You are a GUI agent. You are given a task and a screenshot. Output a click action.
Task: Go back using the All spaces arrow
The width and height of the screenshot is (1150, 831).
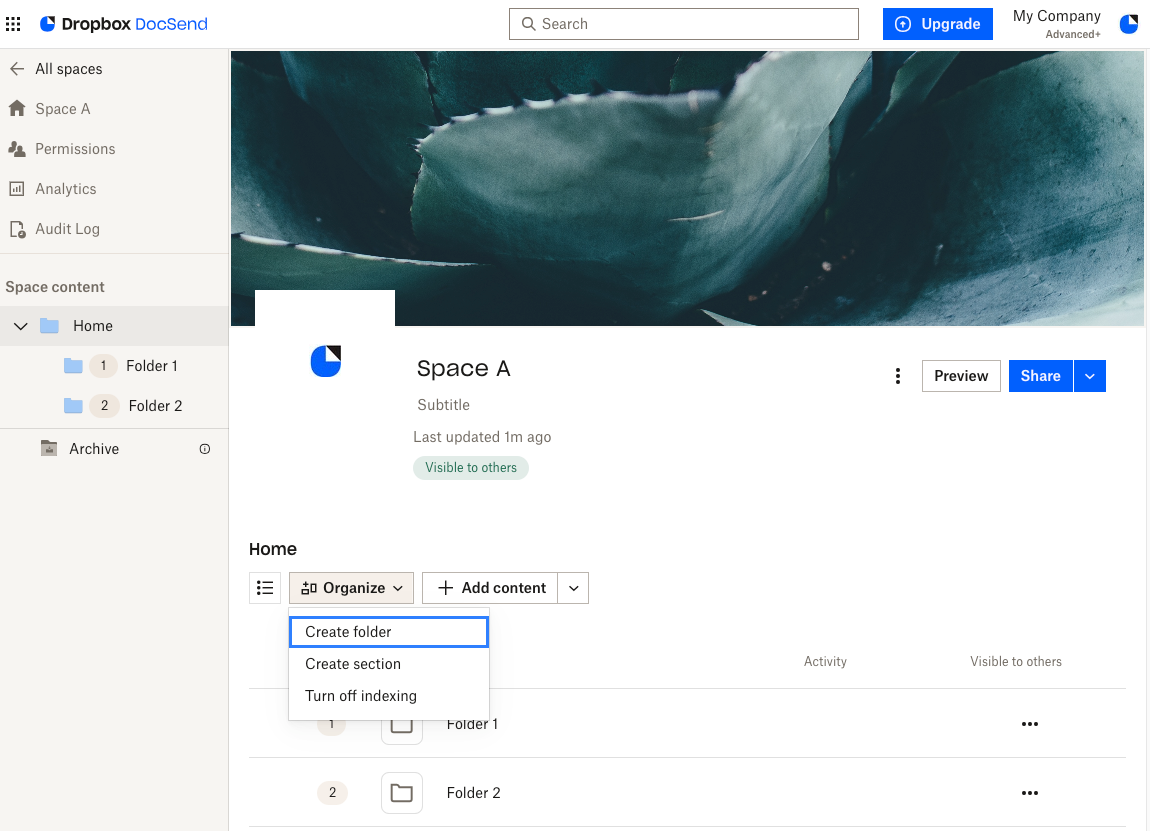(x=16, y=68)
